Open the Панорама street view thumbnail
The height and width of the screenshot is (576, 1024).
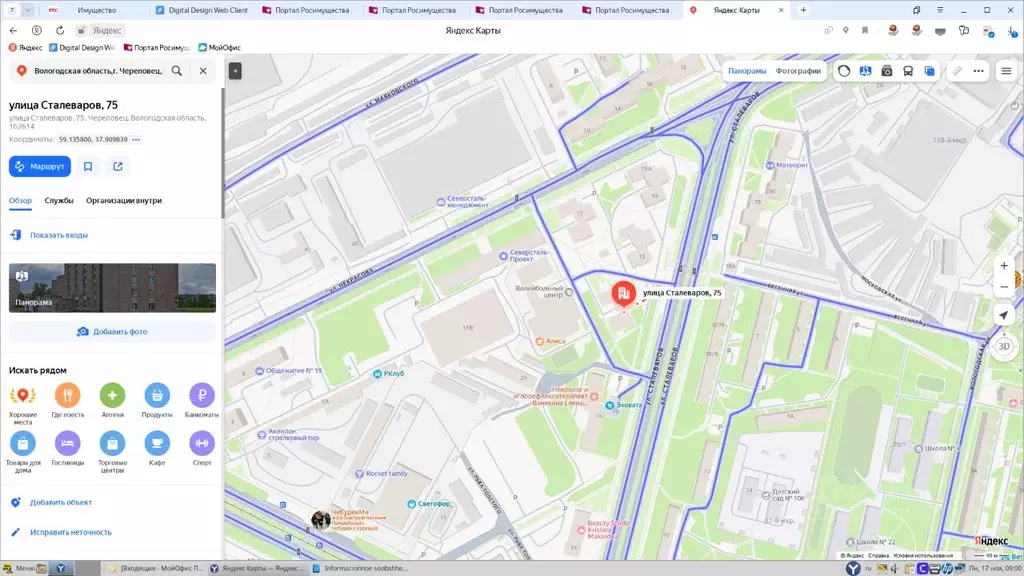point(112,287)
